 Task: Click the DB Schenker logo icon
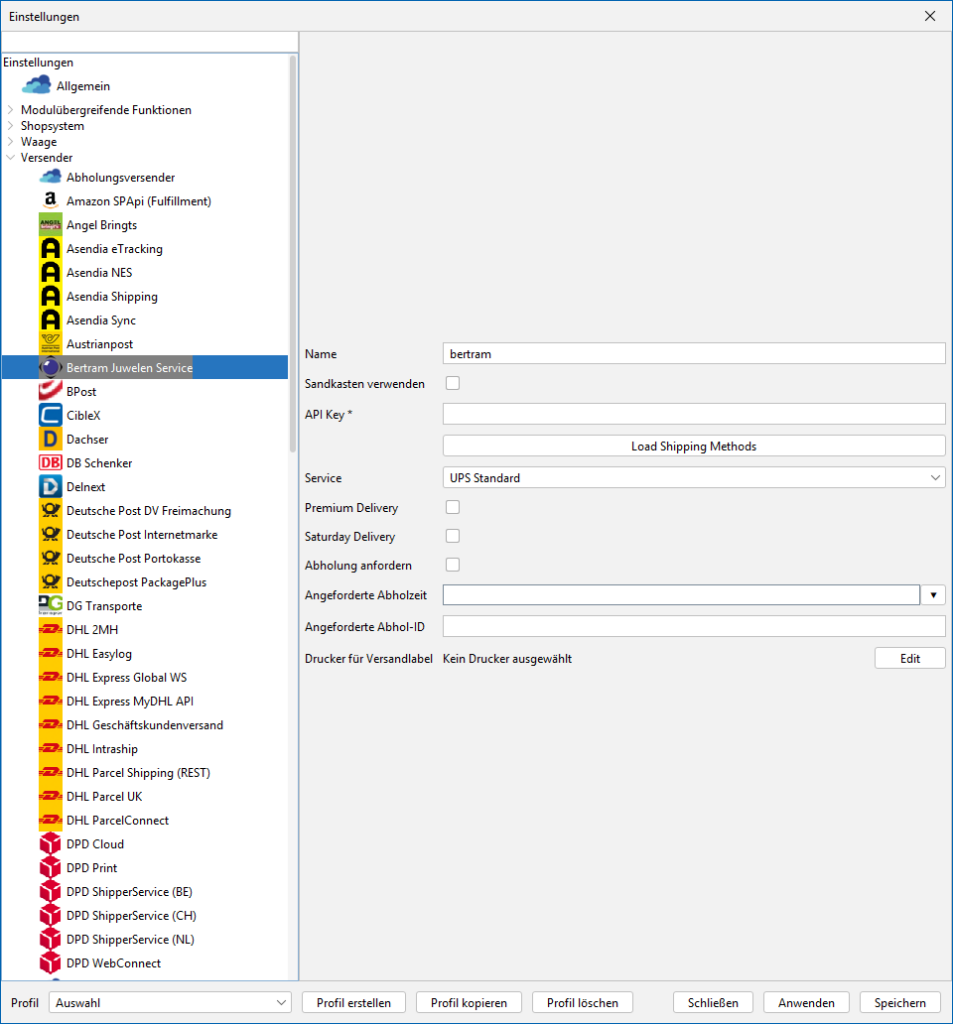(x=50, y=463)
